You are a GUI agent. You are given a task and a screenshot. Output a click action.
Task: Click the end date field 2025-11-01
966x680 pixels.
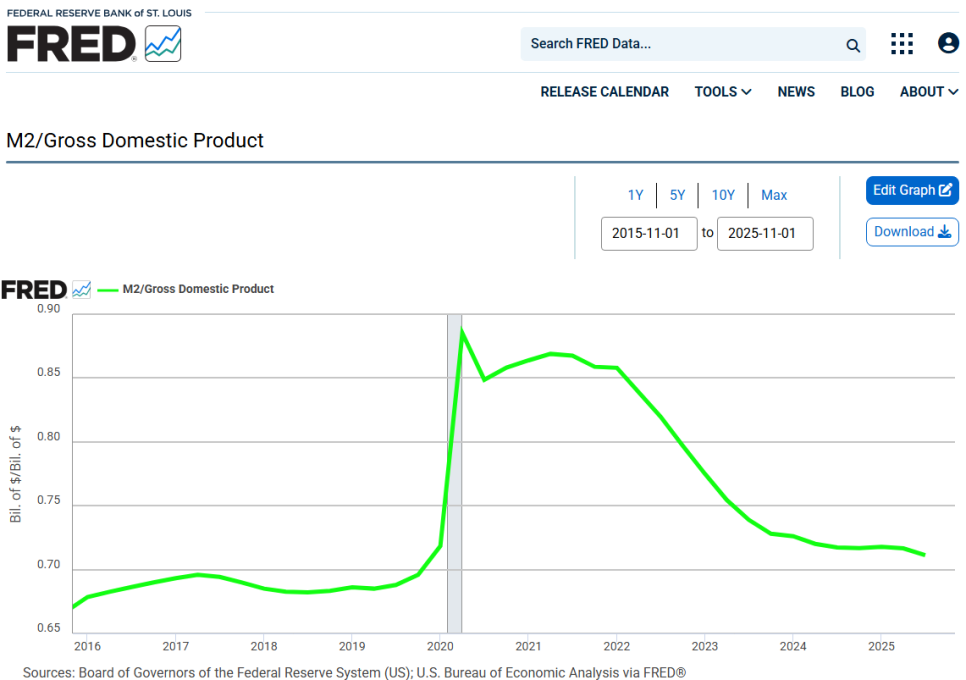click(765, 233)
